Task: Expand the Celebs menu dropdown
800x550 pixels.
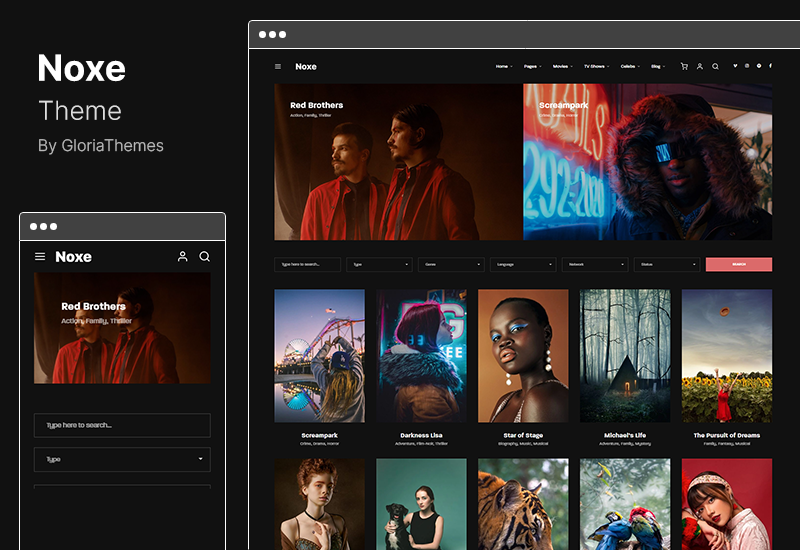Action: click(x=630, y=66)
